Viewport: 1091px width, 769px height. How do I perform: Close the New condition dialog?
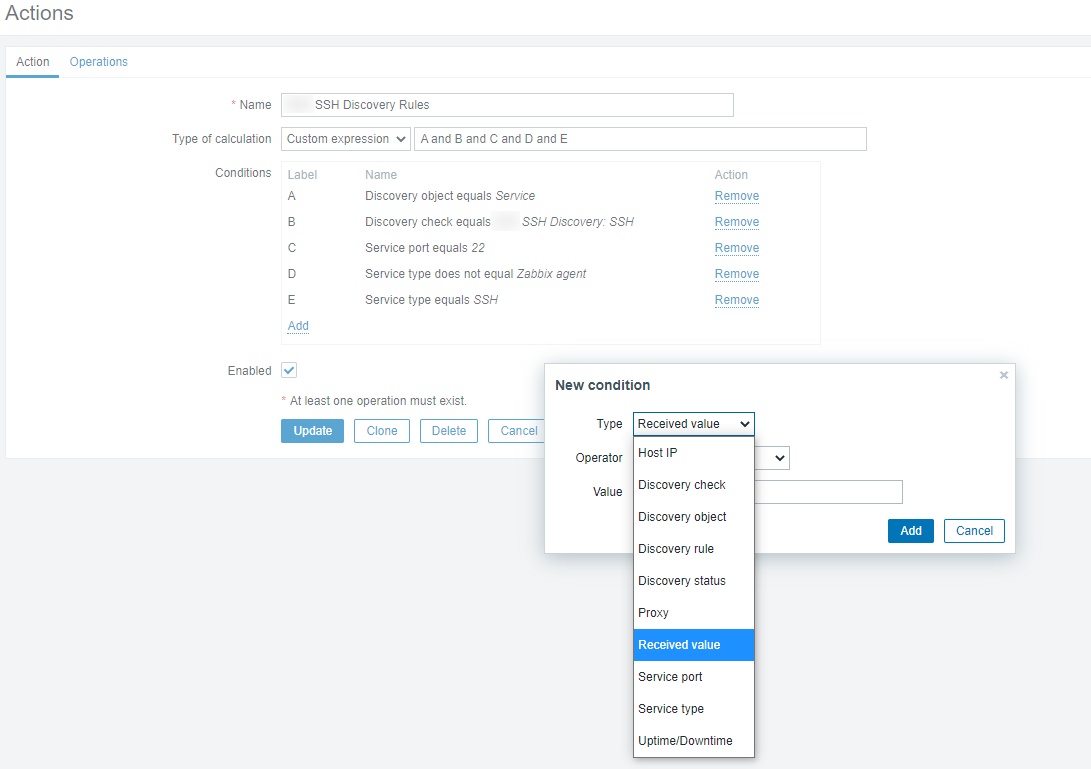pyautogui.click(x=1003, y=375)
